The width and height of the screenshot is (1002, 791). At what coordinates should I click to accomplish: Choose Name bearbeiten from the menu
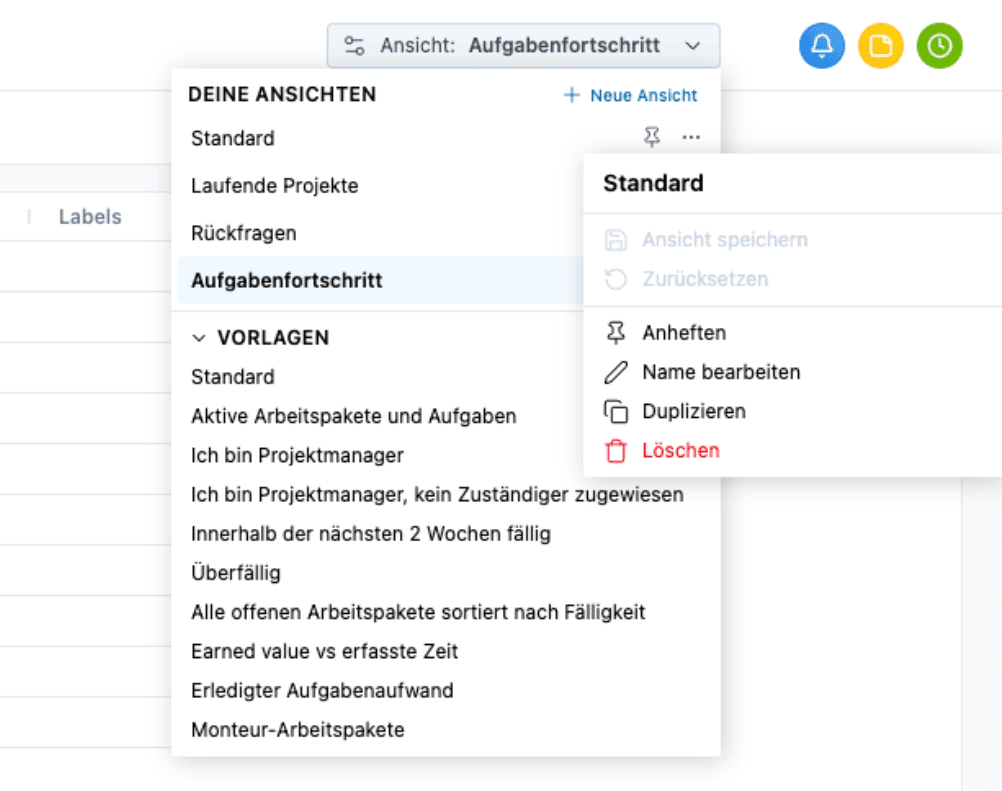[792, 372]
